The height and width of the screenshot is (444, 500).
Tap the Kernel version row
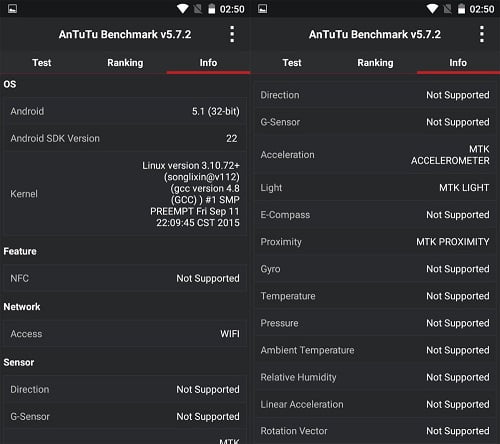[x=125, y=194]
